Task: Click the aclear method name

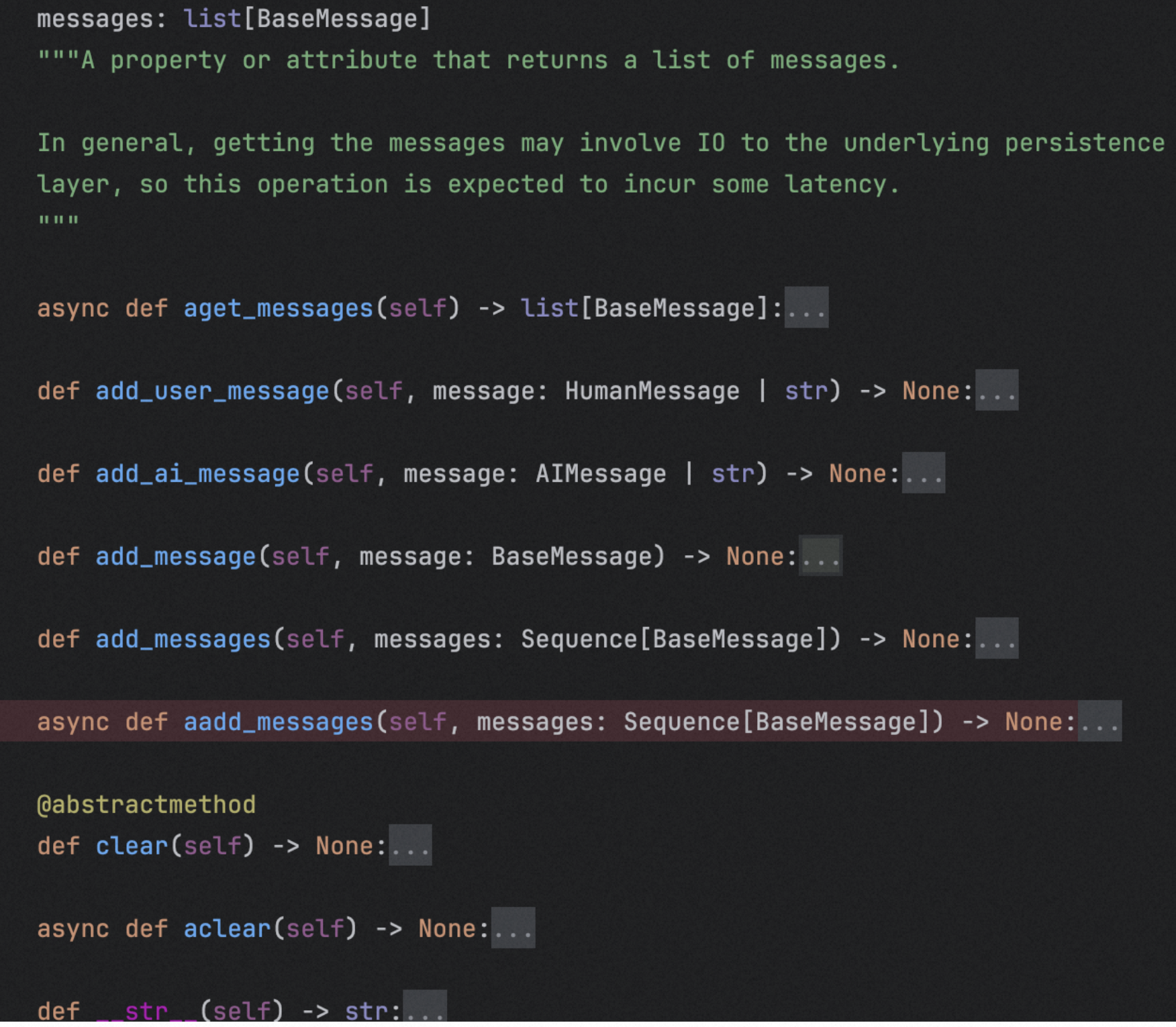Action: point(227,928)
